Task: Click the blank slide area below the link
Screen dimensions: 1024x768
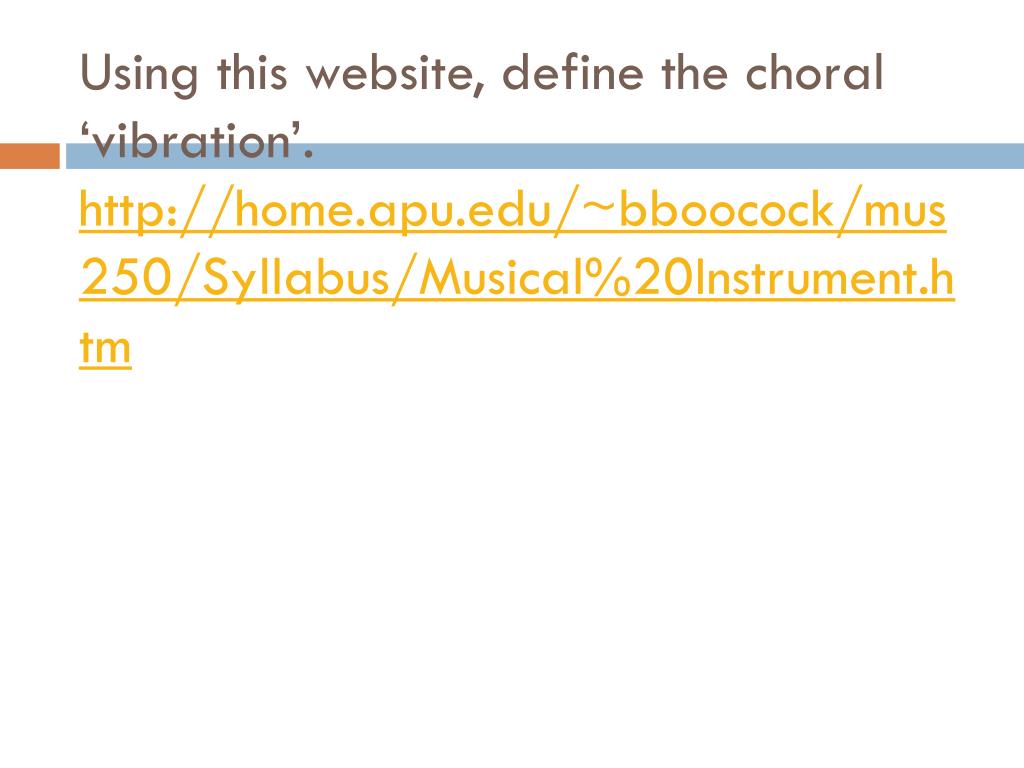Action: point(512,555)
